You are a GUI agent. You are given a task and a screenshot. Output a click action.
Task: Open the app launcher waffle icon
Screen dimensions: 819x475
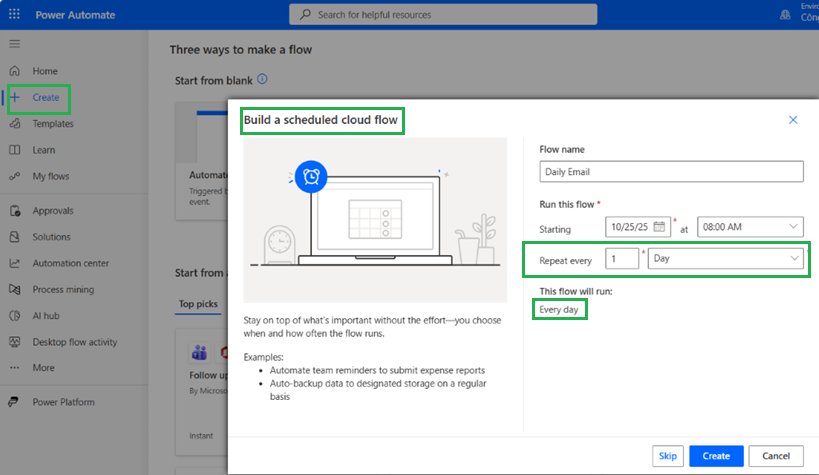[14, 14]
